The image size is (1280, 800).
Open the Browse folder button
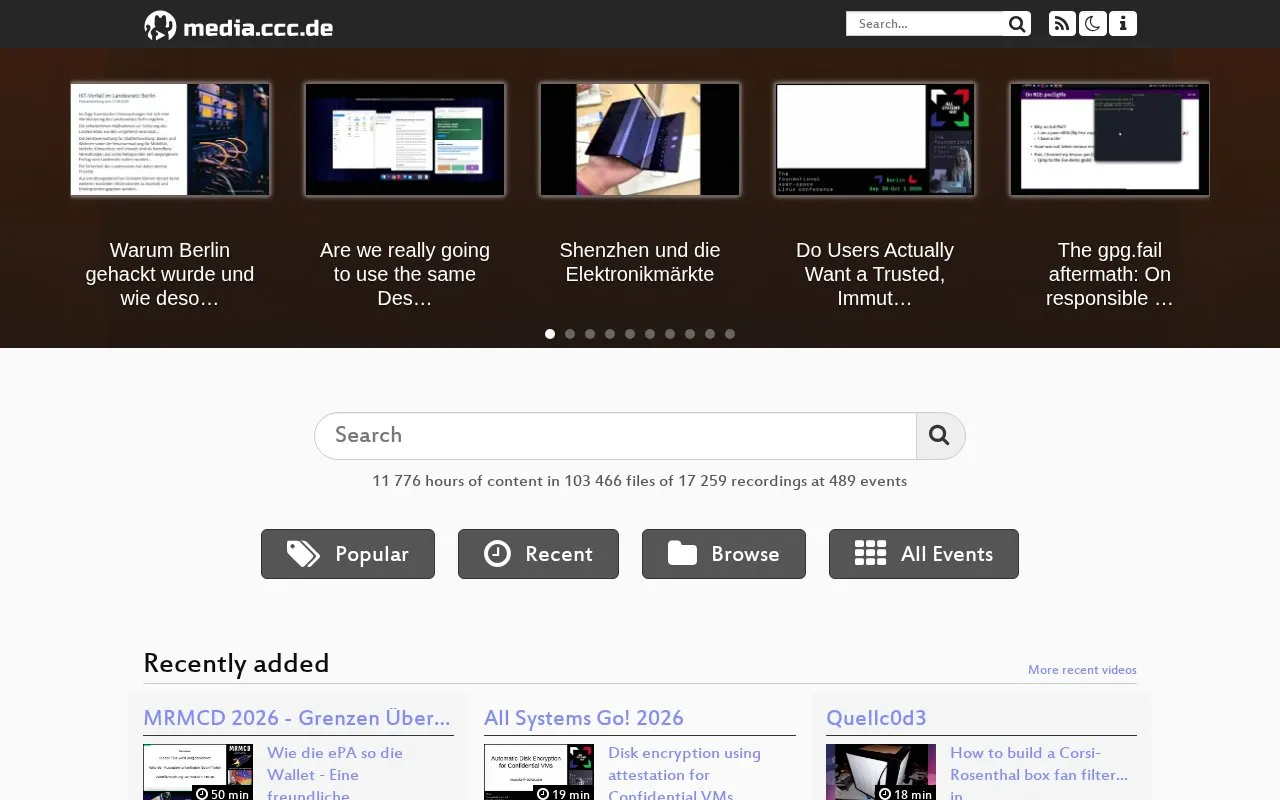point(724,554)
